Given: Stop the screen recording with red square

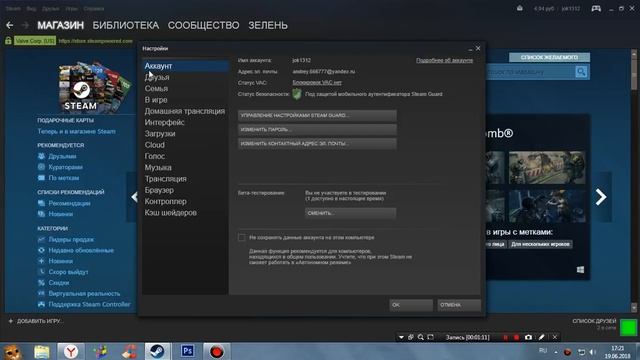Looking at the screenshot, I should (x=516, y=337).
